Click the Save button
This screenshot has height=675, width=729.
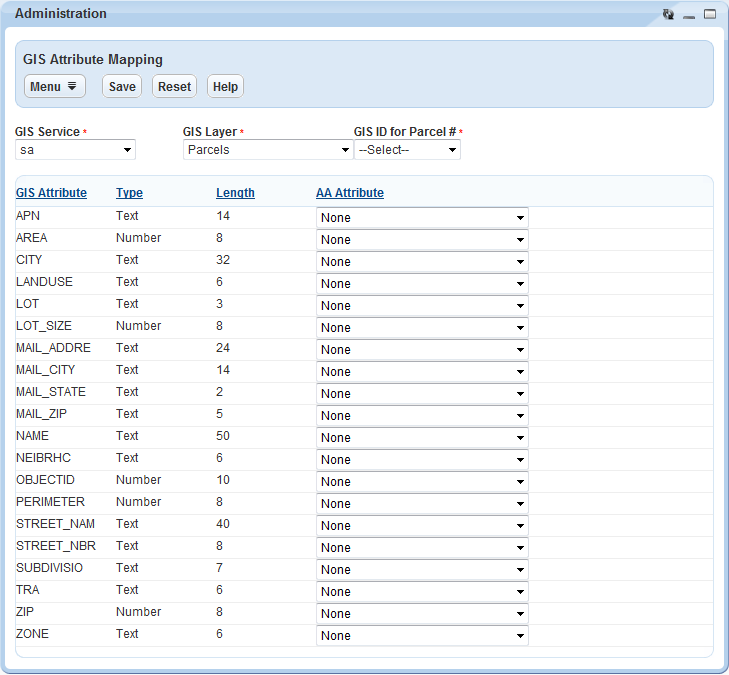pos(122,87)
